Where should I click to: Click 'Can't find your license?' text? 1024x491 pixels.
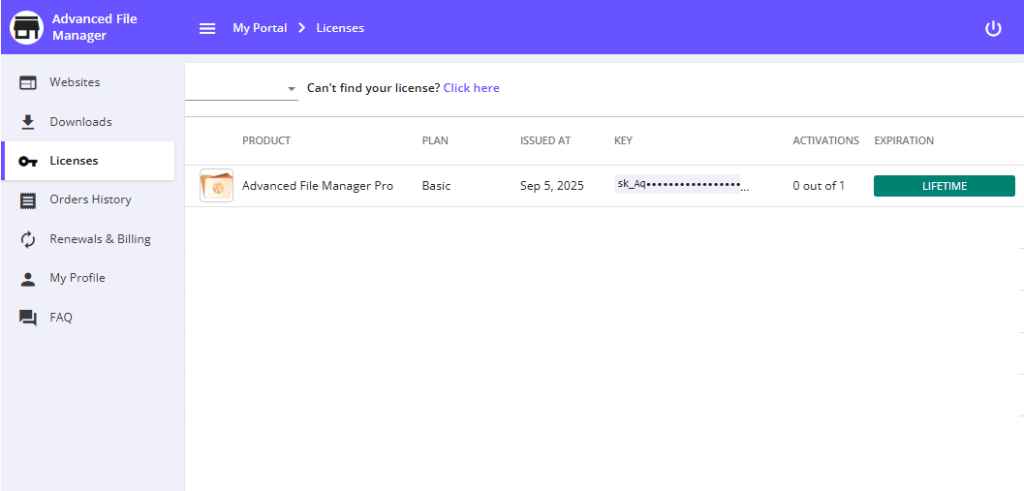(374, 87)
